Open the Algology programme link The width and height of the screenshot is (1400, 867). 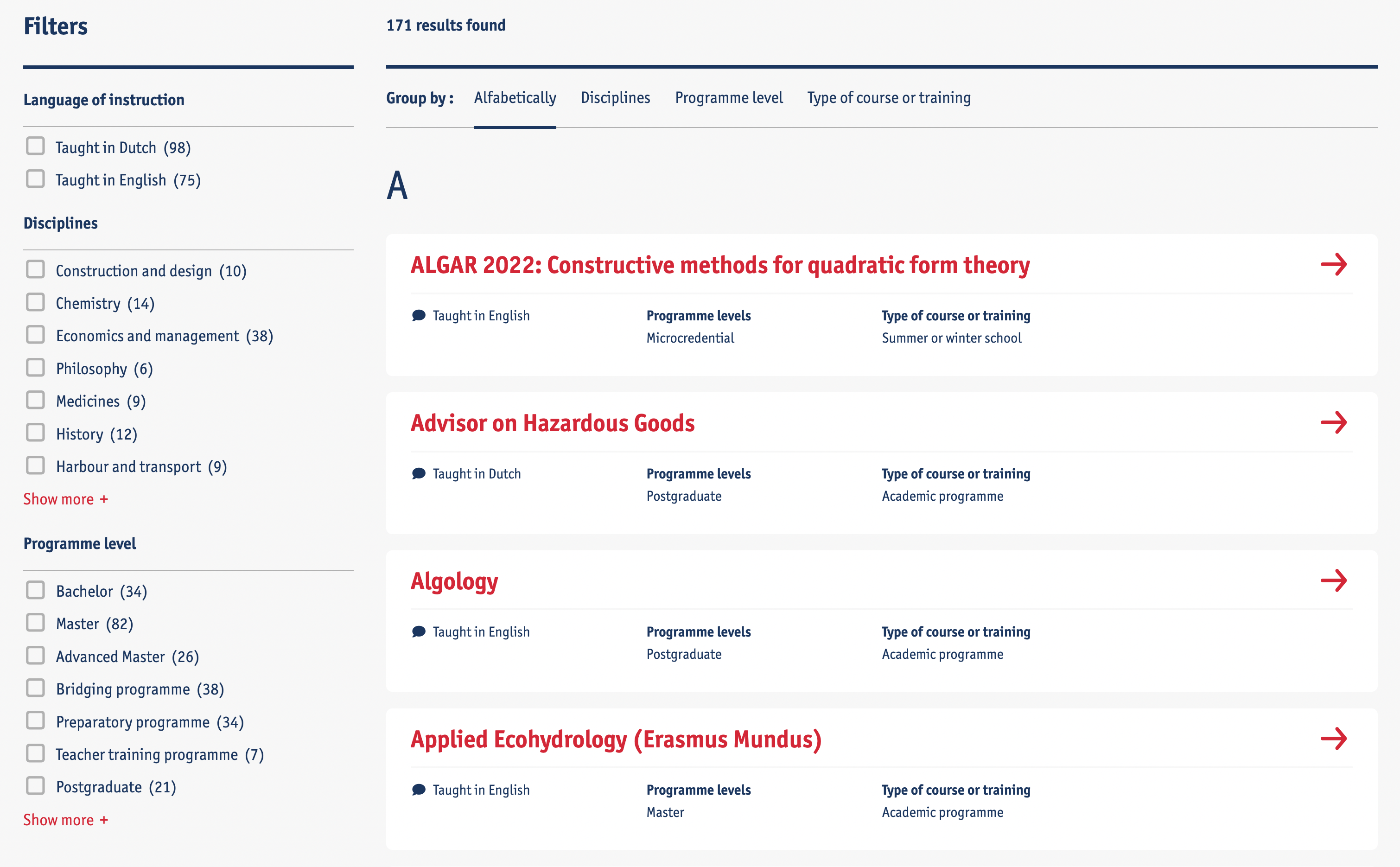click(454, 580)
